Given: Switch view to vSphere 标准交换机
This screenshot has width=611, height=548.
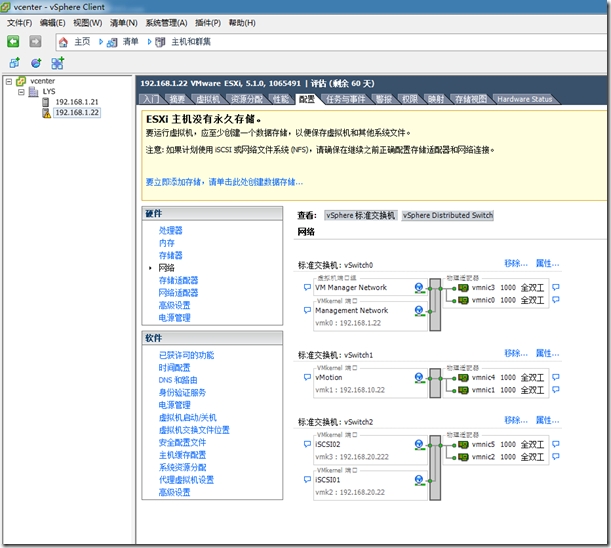Looking at the screenshot, I should [360, 216].
